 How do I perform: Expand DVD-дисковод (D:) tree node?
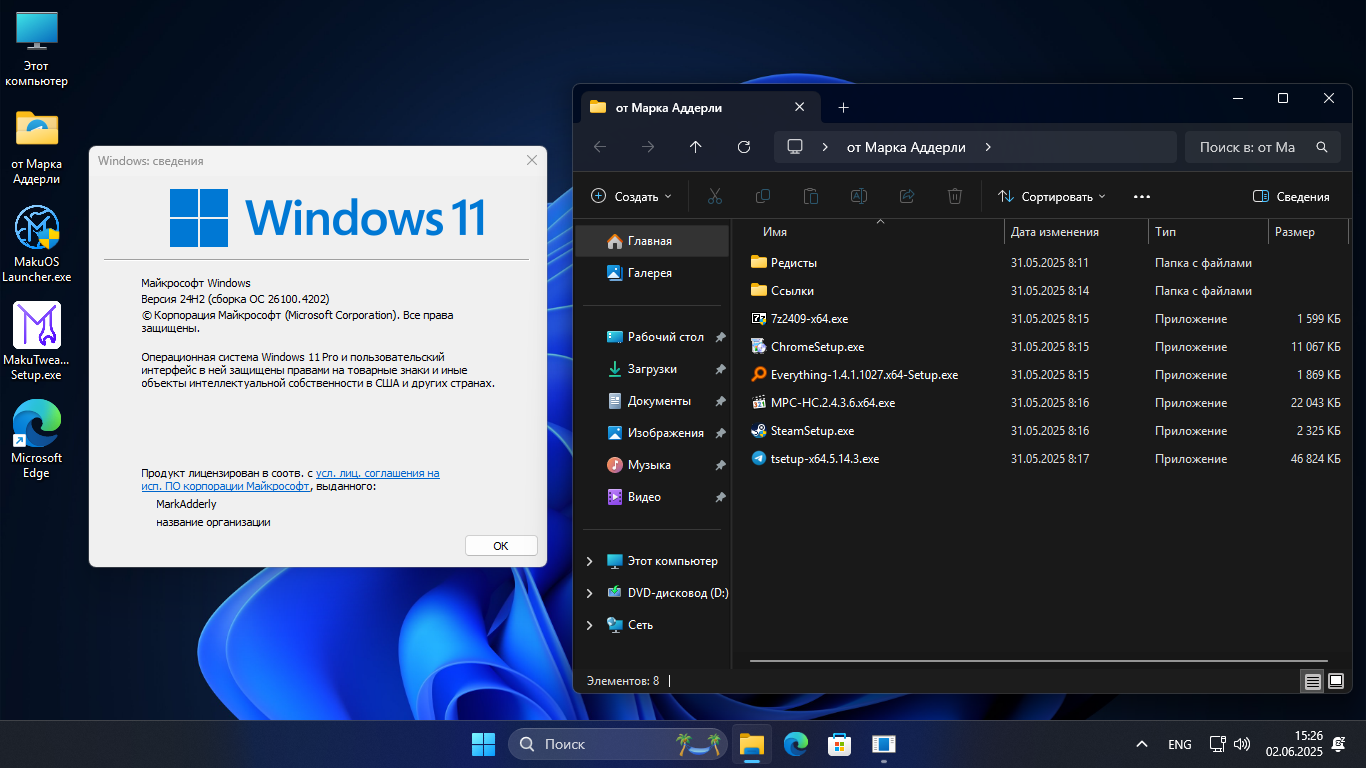[589, 593]
